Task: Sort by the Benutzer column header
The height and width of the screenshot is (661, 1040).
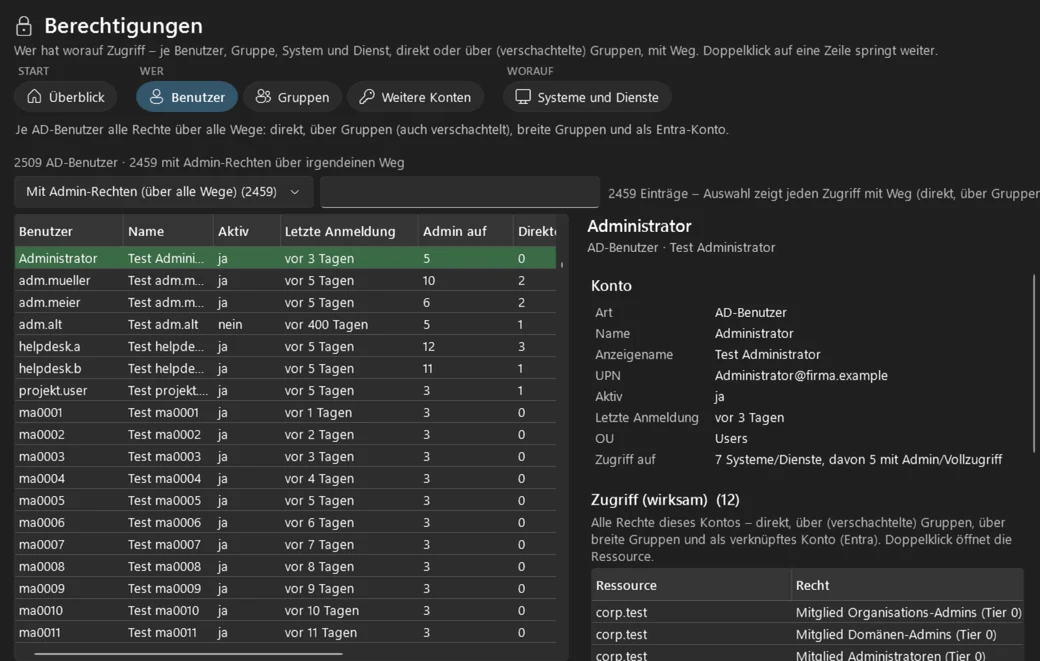Action: point(69,231)
